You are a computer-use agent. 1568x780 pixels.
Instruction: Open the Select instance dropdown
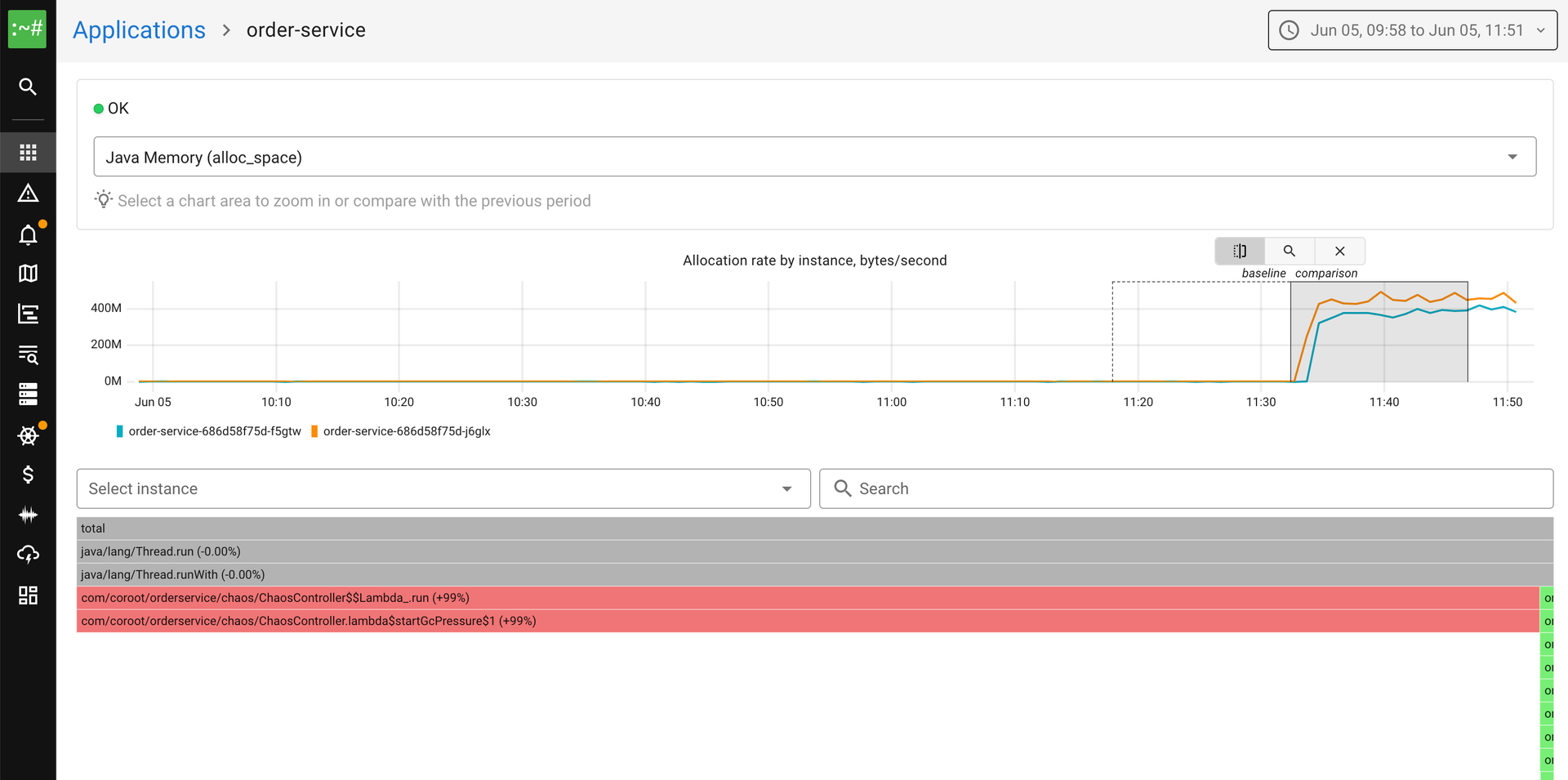[x=443, y=488]
